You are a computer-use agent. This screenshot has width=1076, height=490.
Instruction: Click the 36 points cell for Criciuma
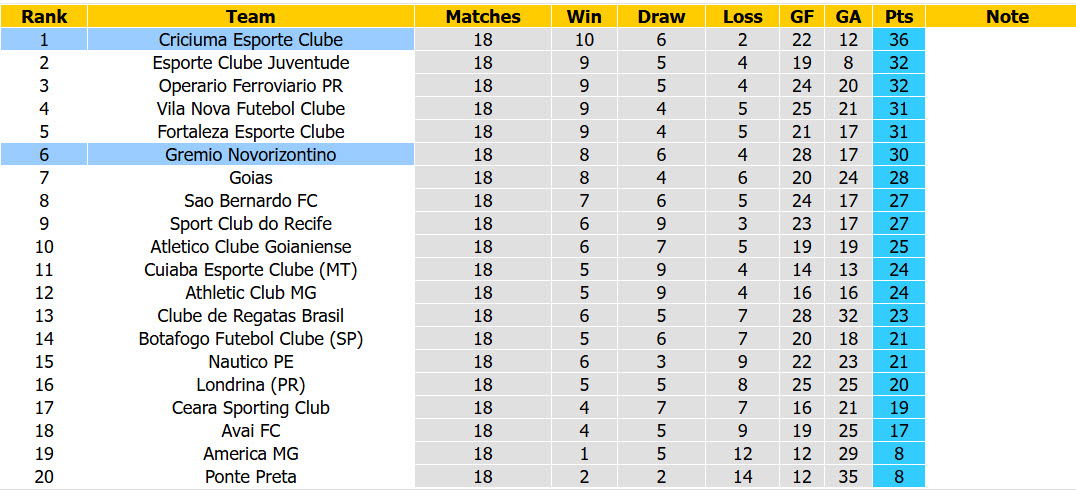coord(898,40)
